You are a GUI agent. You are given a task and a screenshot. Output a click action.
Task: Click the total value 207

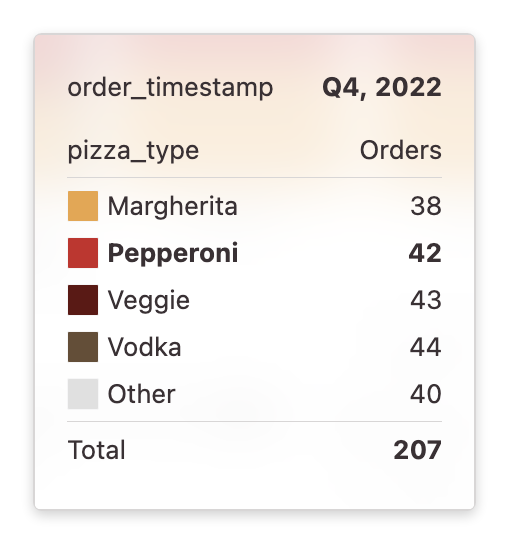417,450
